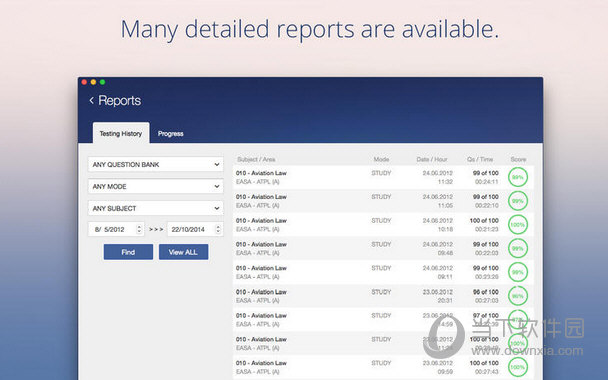The width and height of the screenshot is (608, 380).
Task: Open the 99% score circle for the 11:32 test
Action: [x=518, y=177]
